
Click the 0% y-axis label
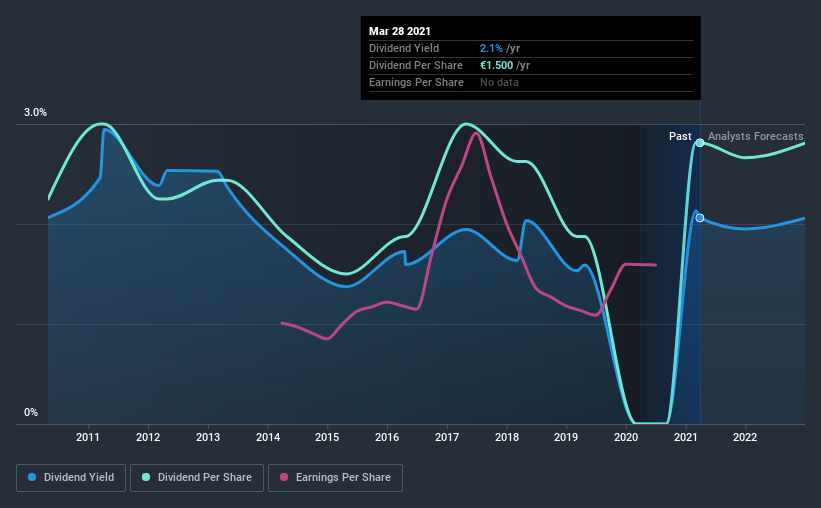[31, 413]
